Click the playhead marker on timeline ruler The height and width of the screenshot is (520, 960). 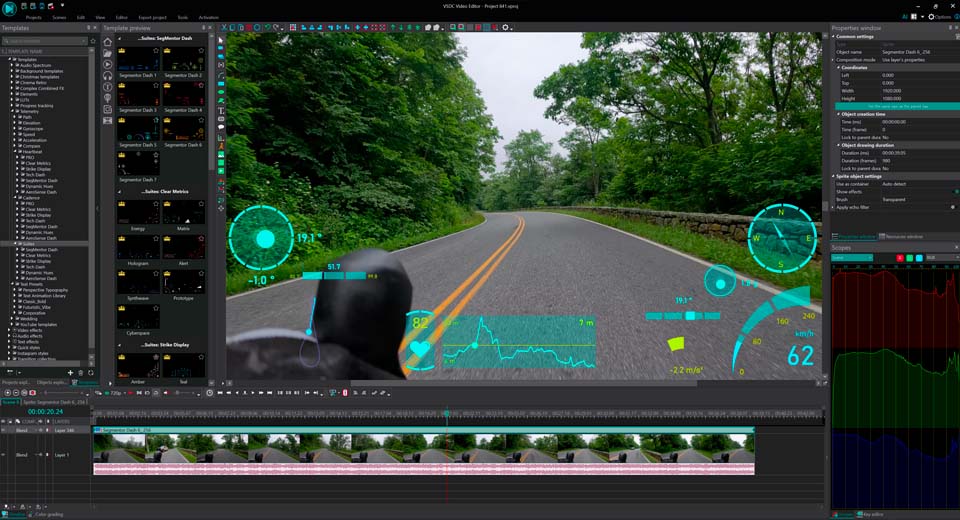coord(447,415)
